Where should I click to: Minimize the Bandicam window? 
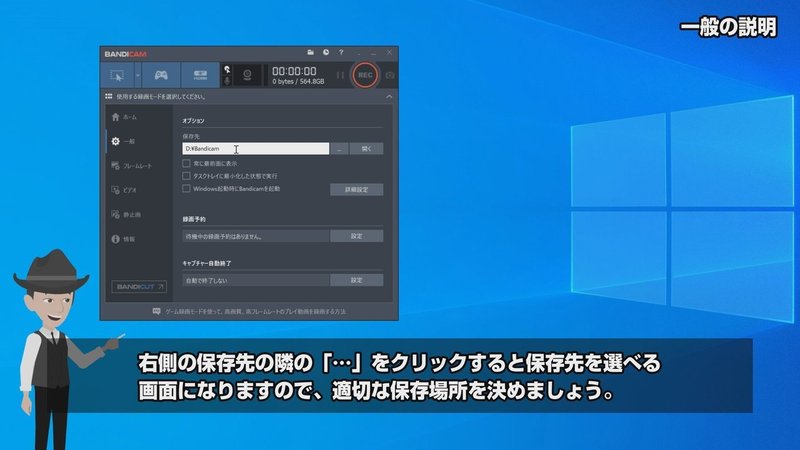[373, 53]
